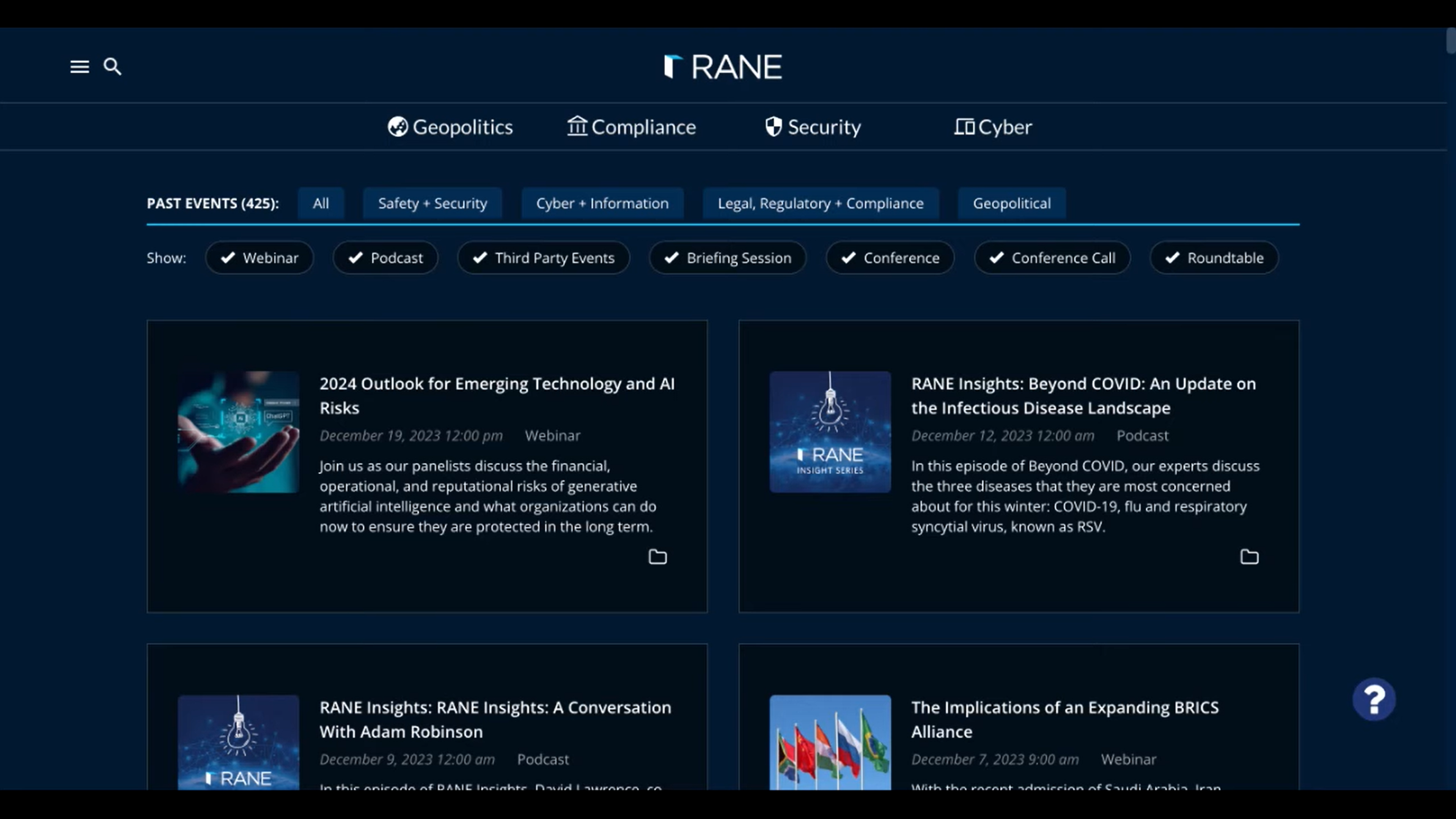Image resolution: width=1456 pixels, height=819 pixels.
Task: Disable the Third Party Events filter
Action: [543, 258]
